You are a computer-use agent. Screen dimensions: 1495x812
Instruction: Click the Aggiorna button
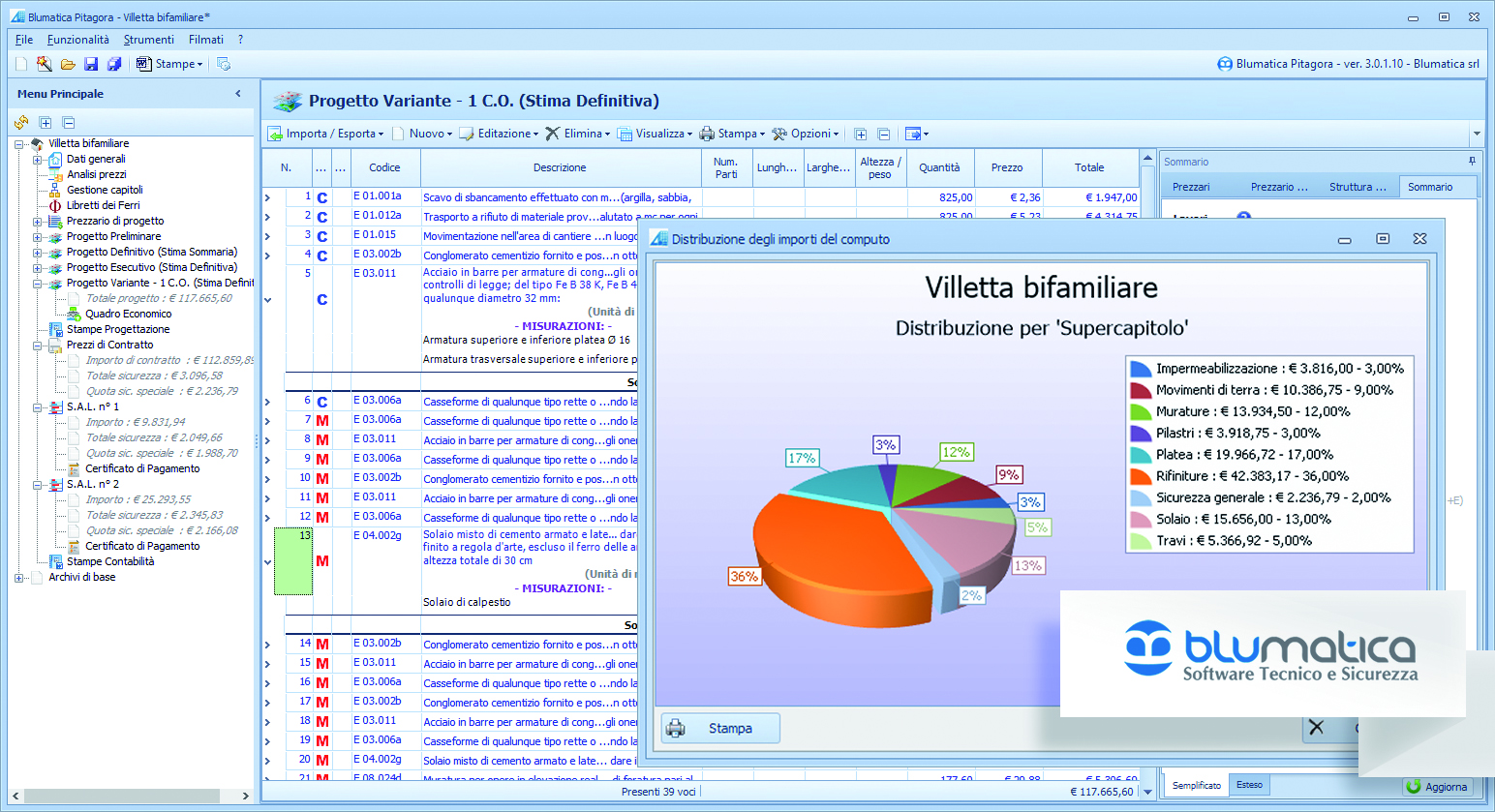[x=1438, y=787]
